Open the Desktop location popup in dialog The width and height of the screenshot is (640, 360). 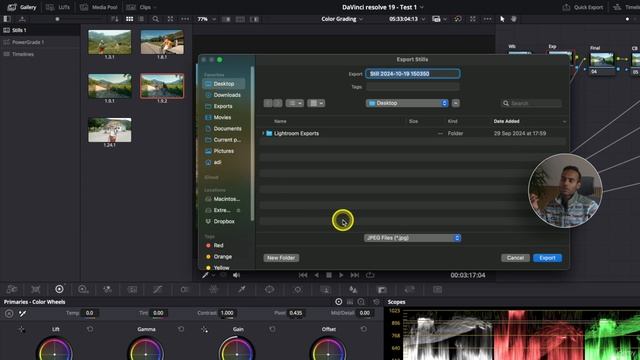point(407,103)
